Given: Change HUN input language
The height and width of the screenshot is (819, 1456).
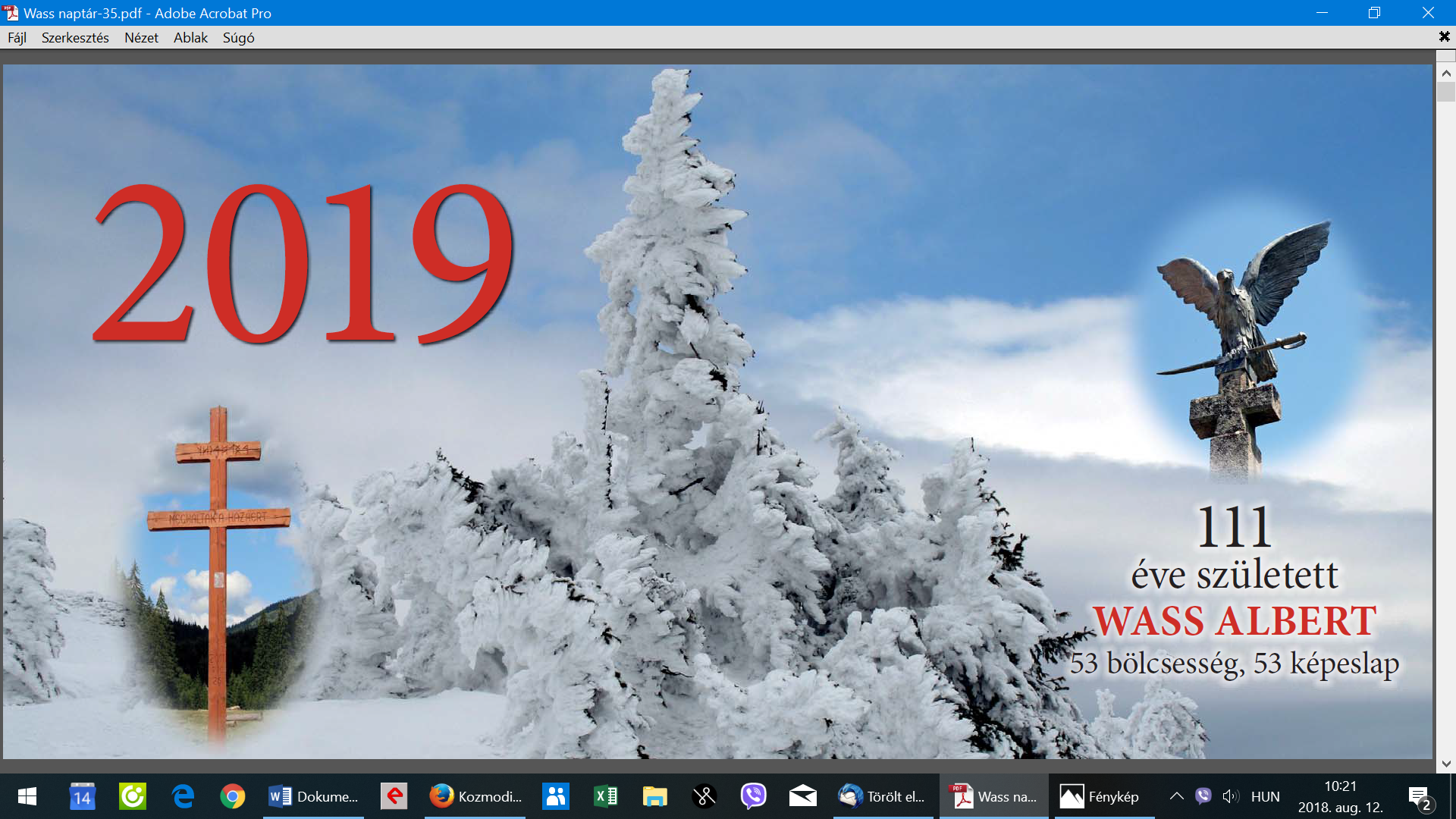Looking at the screenshot, I should click(x=1265, y=796).
